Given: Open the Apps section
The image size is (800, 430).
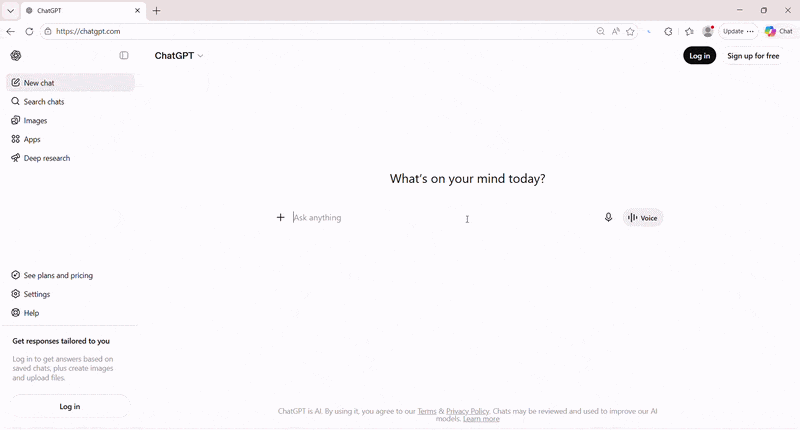Looking at the screenshot, I should tap(70, 139).
